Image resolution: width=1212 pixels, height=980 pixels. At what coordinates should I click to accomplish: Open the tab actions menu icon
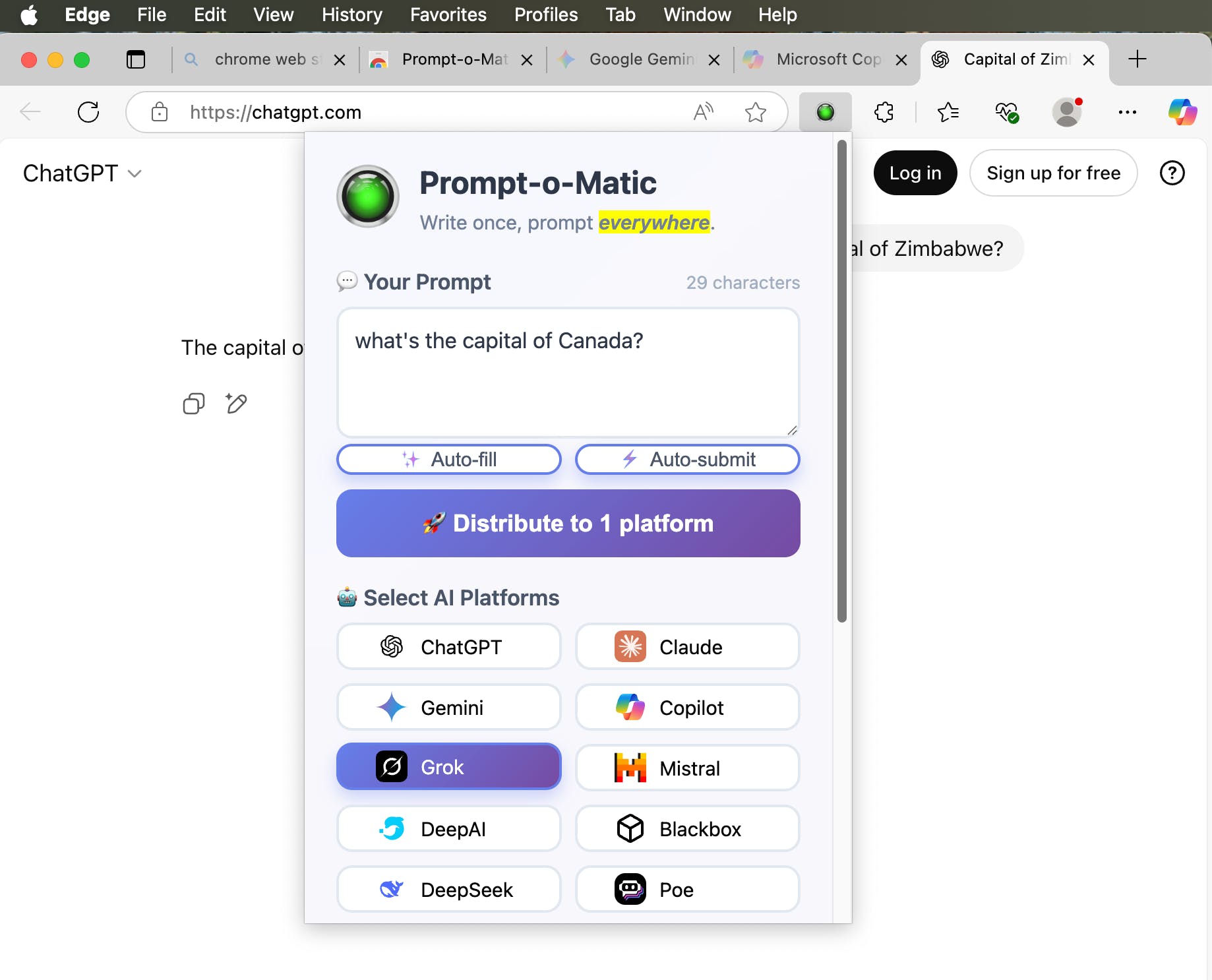(136, 60)
